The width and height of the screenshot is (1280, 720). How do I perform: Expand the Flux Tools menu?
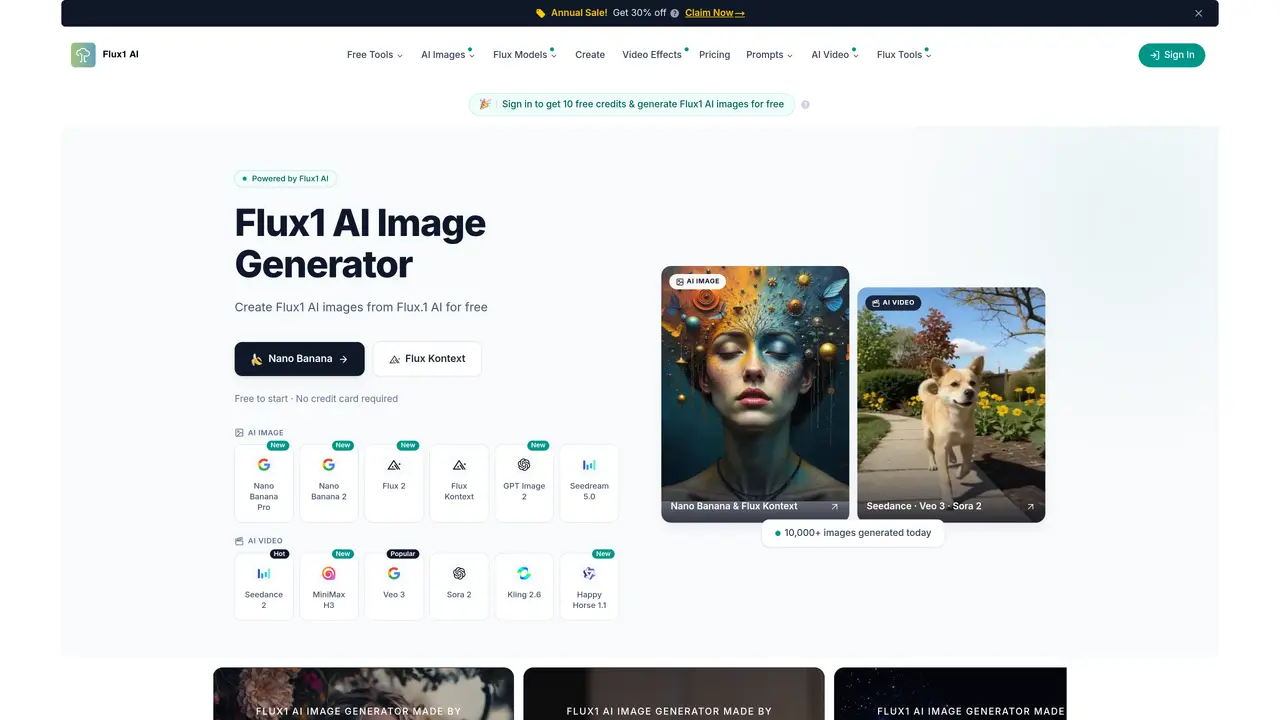(x=903, y=55)
